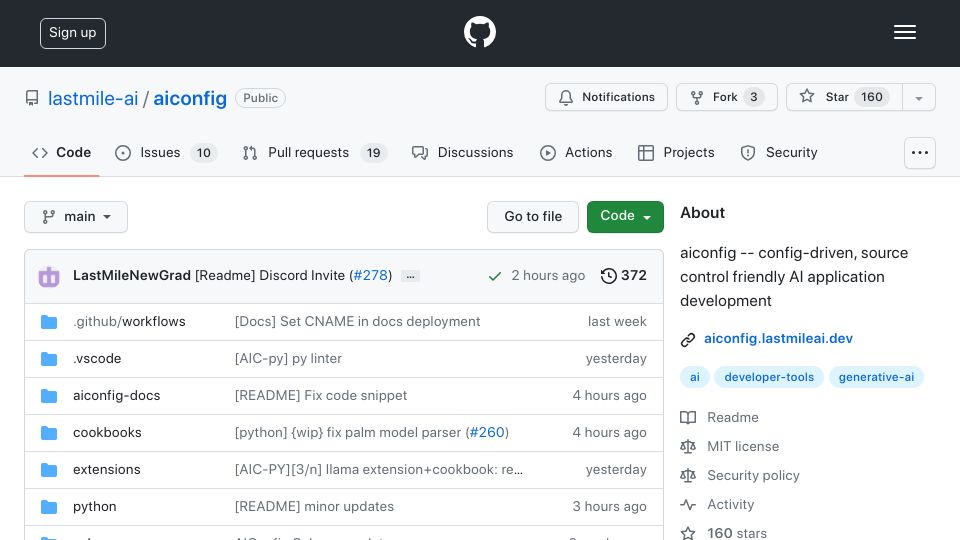Open the hamburger navigation menu
Viewport: 960px width, 540px height.
pos(904,32)
